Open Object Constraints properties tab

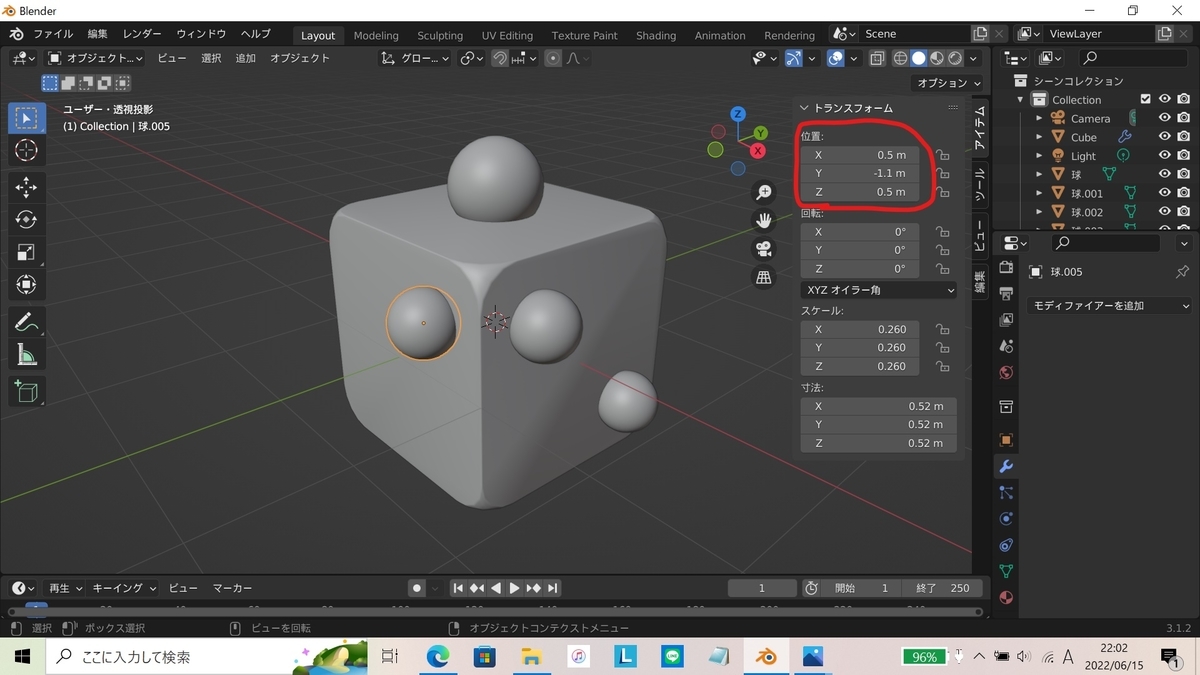tap(1006, 545)
